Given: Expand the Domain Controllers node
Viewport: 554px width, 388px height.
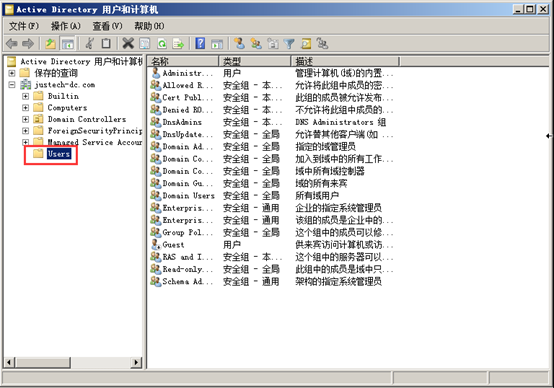Looking at the screenshot, I should click(x=25, y=119).
